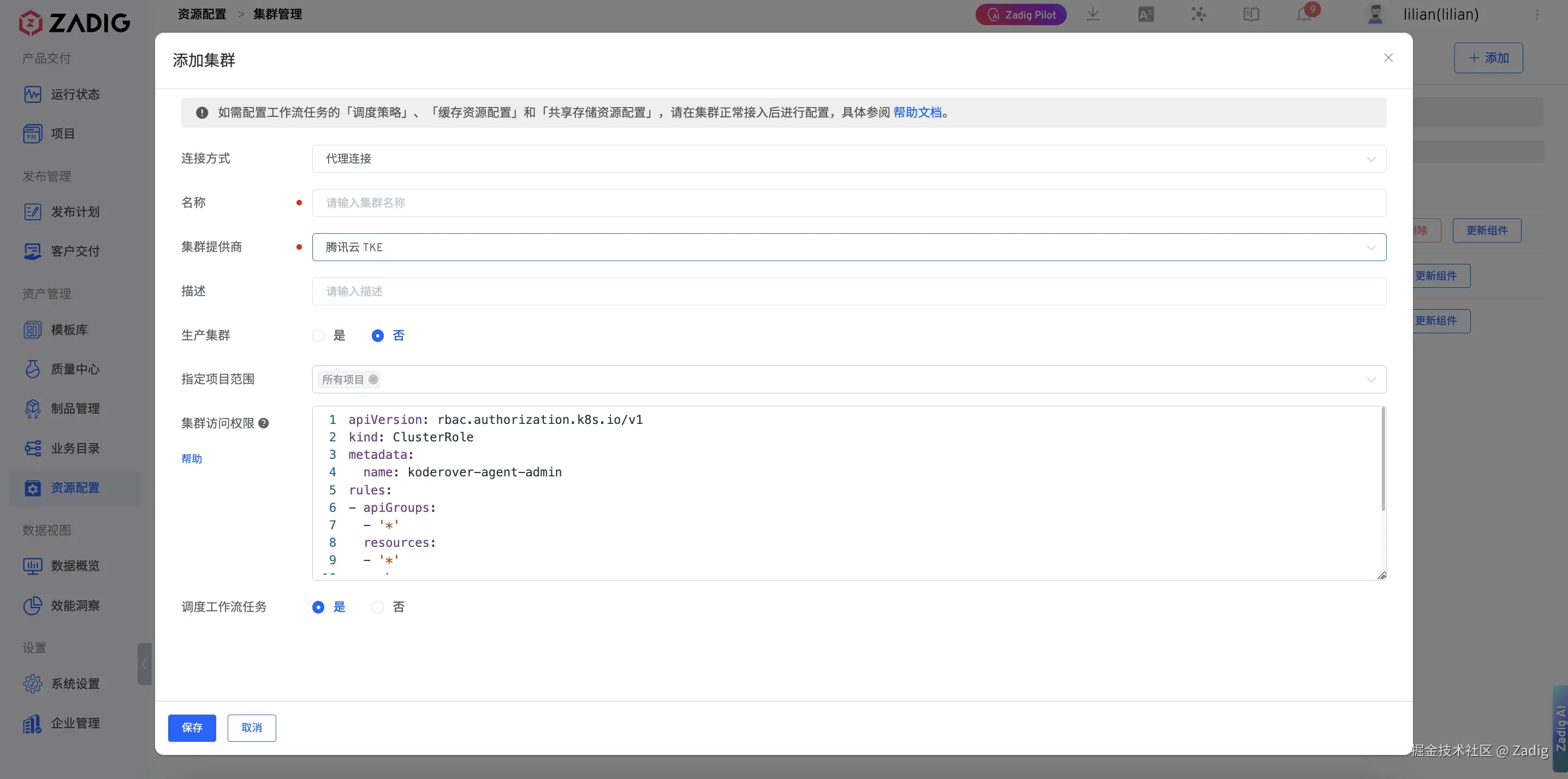
Task: Click the help question mark beside 集群访问权限
Action: (264, 423)
